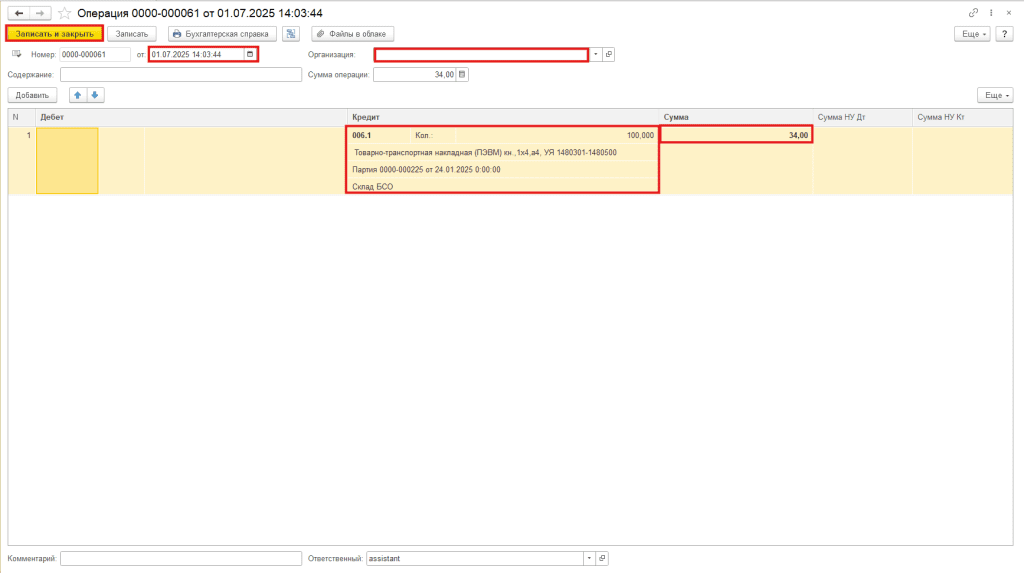Open the calendar picker beside the date

pos(250,54)
